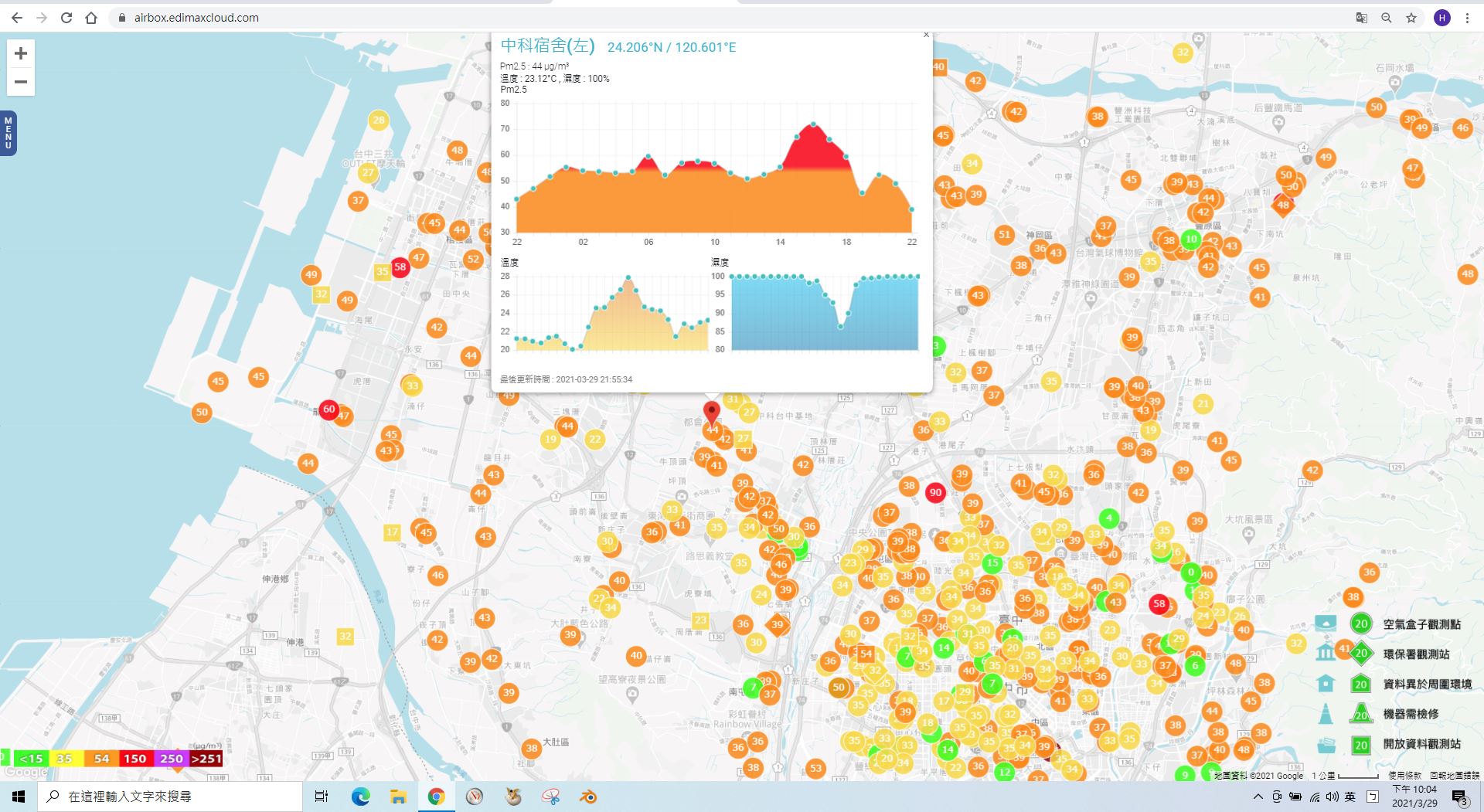The image size is (1484, 812).
Task: Open the Chrome three-dot menu
Action: point(1467,18)
